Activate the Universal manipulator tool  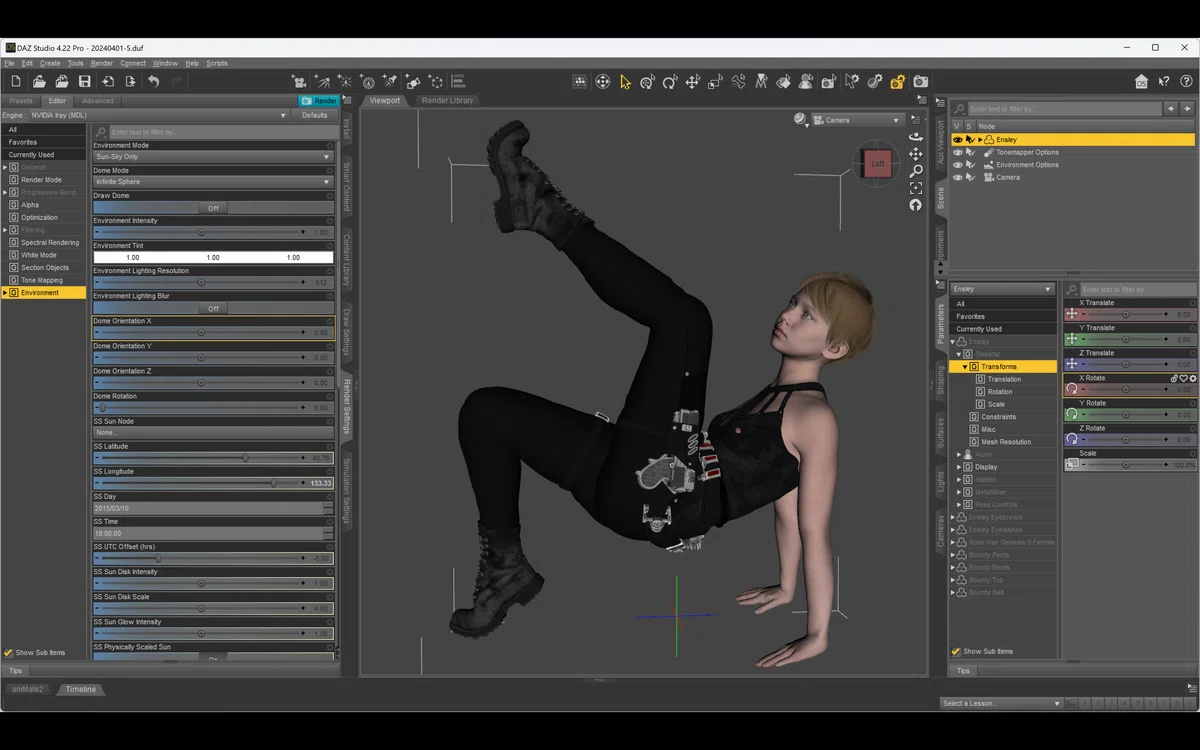647,82
